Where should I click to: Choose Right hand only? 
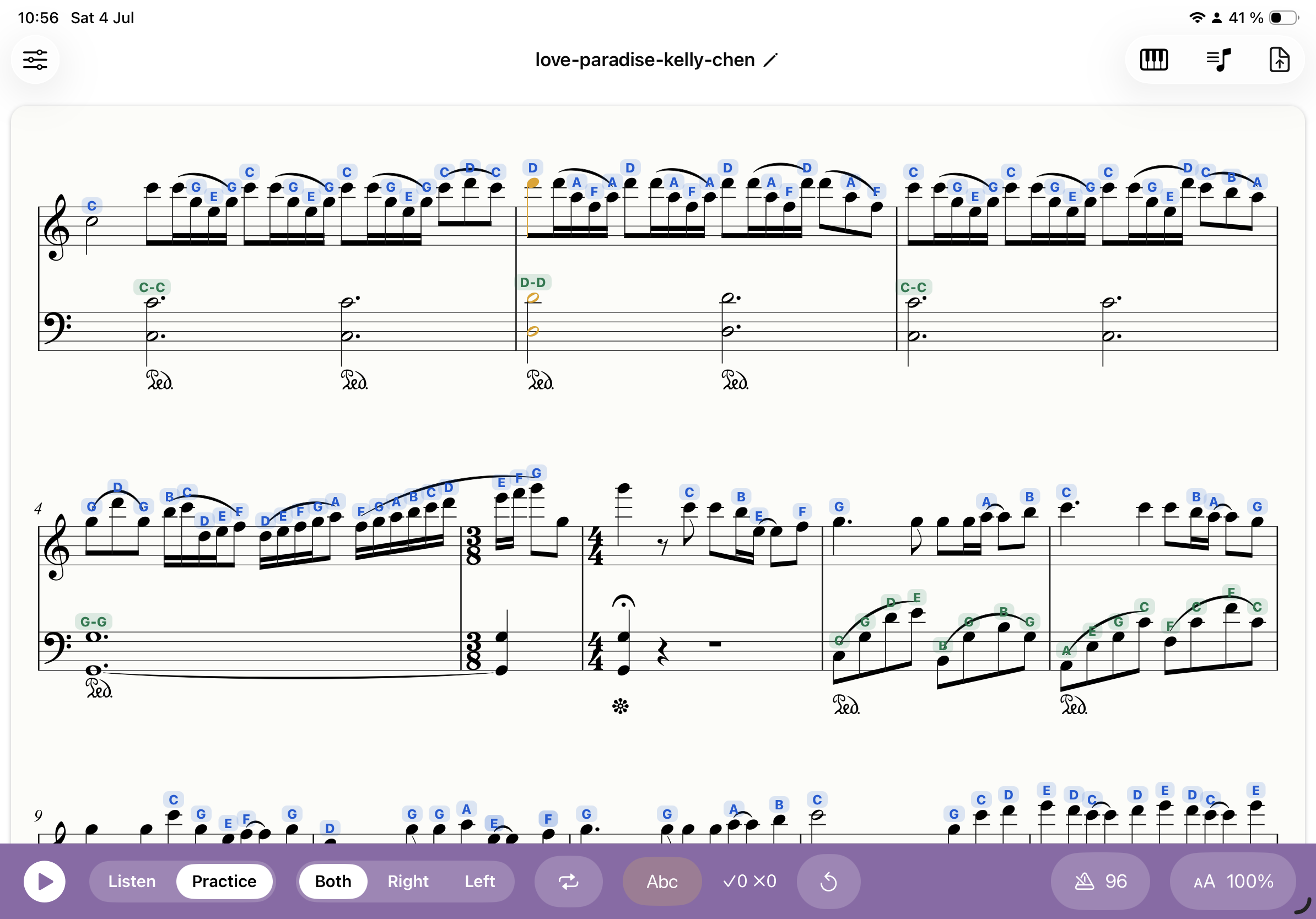(407, 881)
